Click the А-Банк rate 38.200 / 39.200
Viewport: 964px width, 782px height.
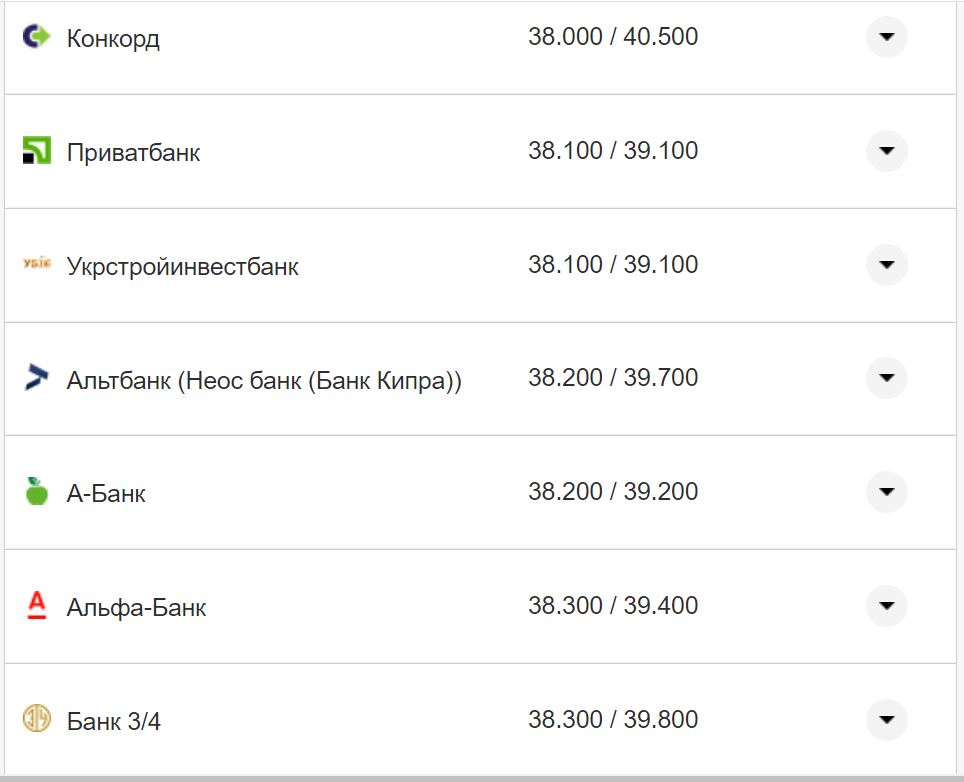[613, 492]
